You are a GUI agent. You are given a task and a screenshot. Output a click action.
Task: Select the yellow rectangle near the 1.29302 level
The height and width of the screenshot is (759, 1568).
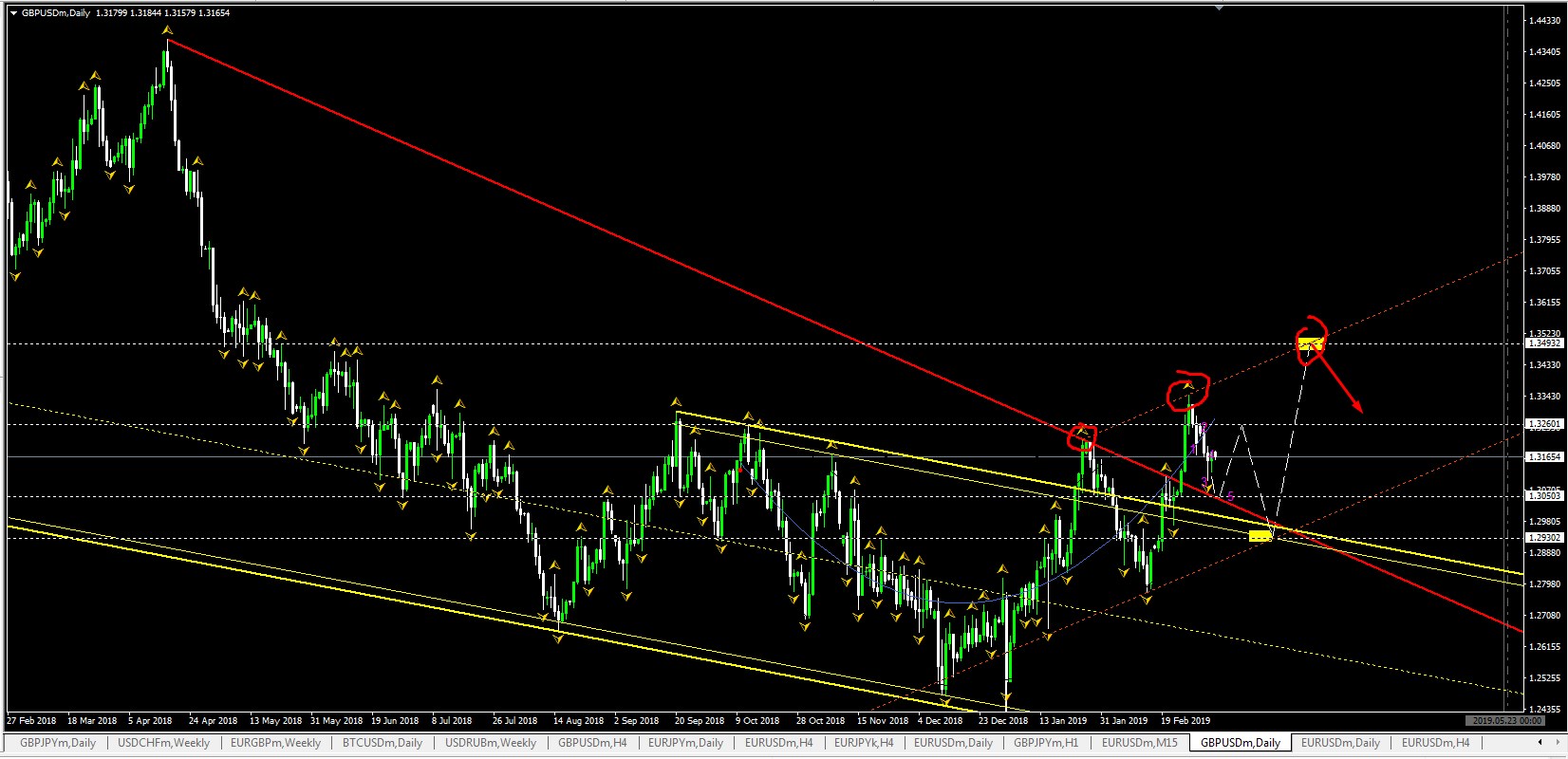1260,537
